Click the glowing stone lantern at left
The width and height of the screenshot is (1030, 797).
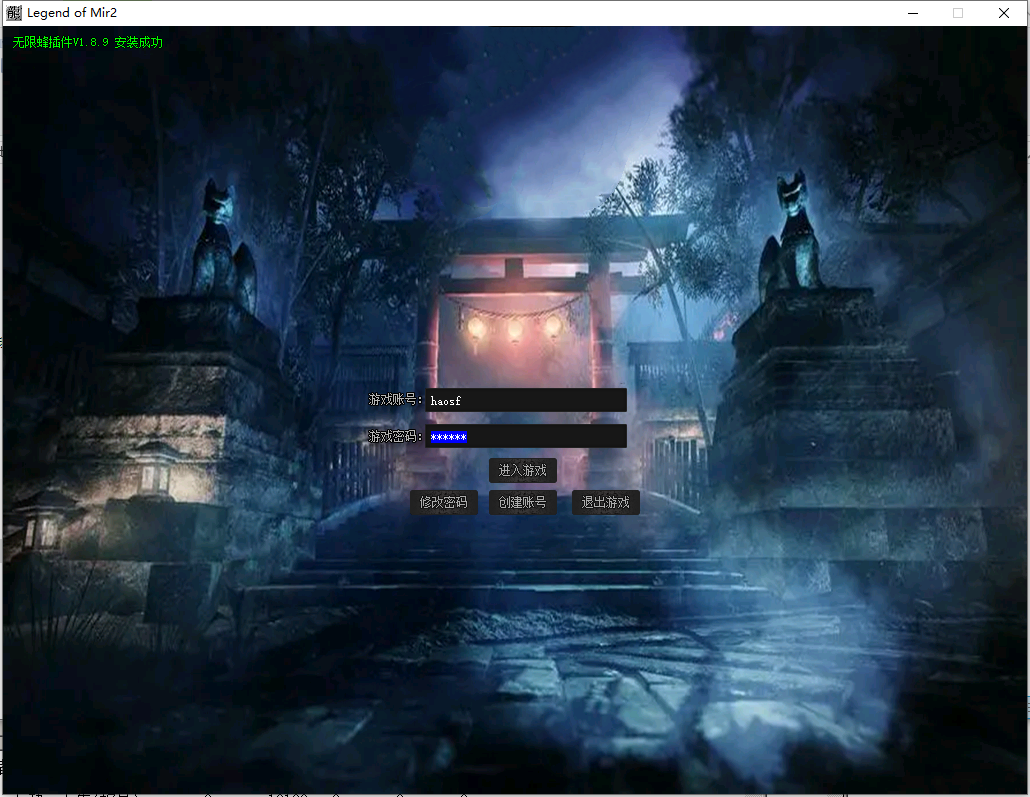pyautogui.click(x=155, y=470)
